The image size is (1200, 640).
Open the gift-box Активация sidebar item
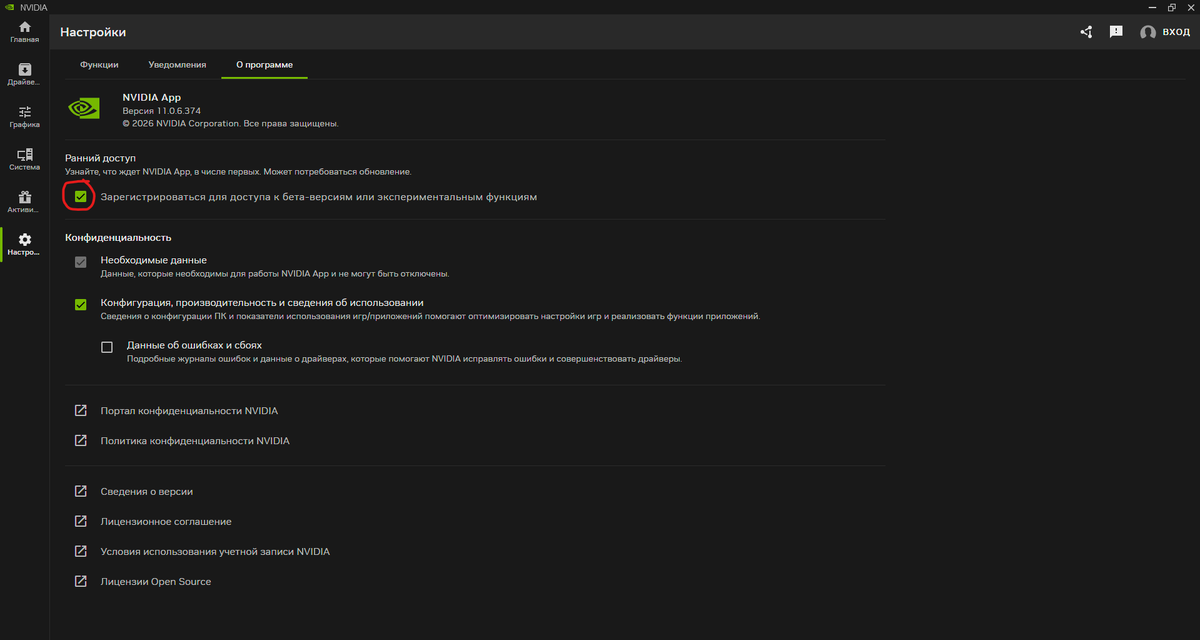pyautogui.click(x=25, y=202)
